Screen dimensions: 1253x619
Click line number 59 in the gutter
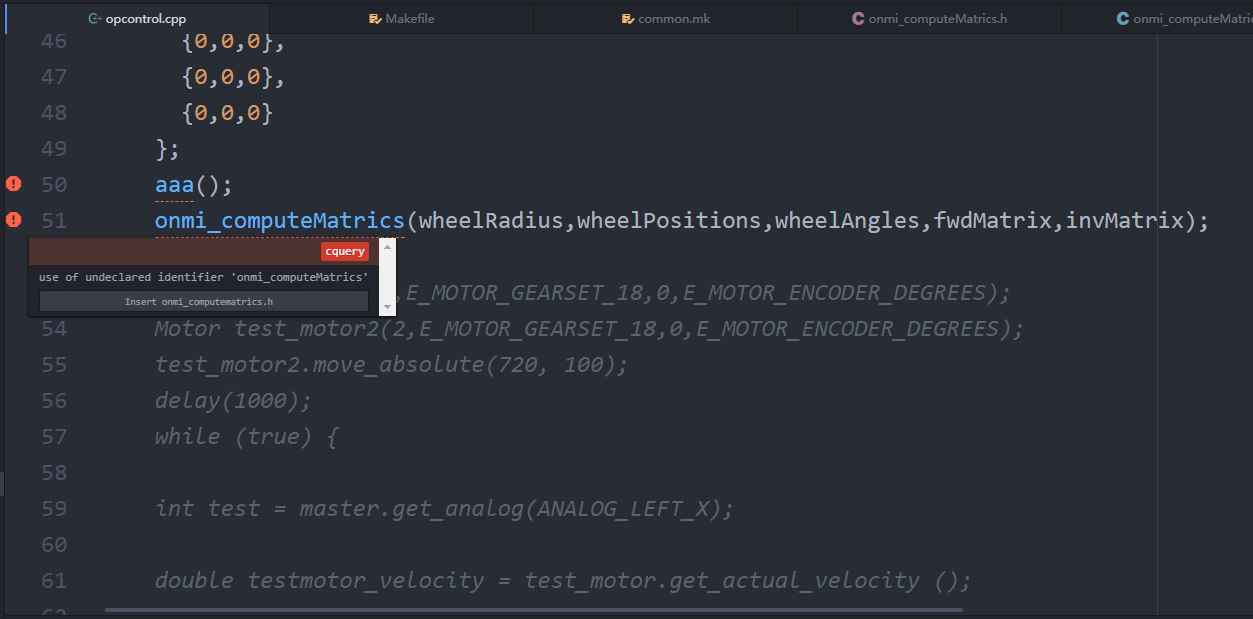point(55,509)
